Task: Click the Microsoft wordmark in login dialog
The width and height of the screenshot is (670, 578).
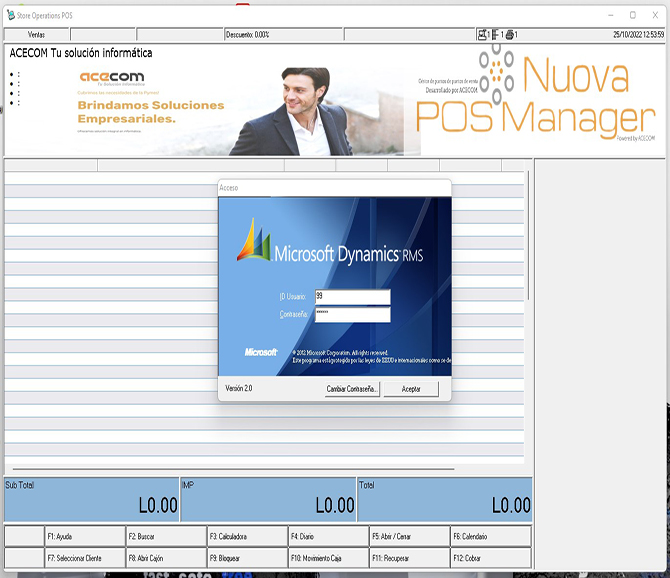Action: click(x=261, y=352)
